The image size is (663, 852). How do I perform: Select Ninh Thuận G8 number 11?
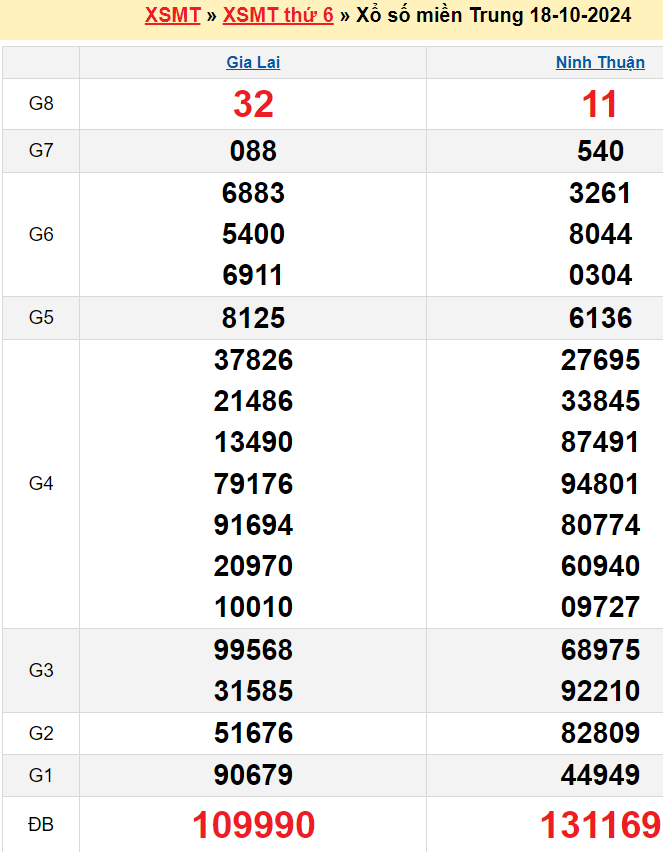point(600,104)
